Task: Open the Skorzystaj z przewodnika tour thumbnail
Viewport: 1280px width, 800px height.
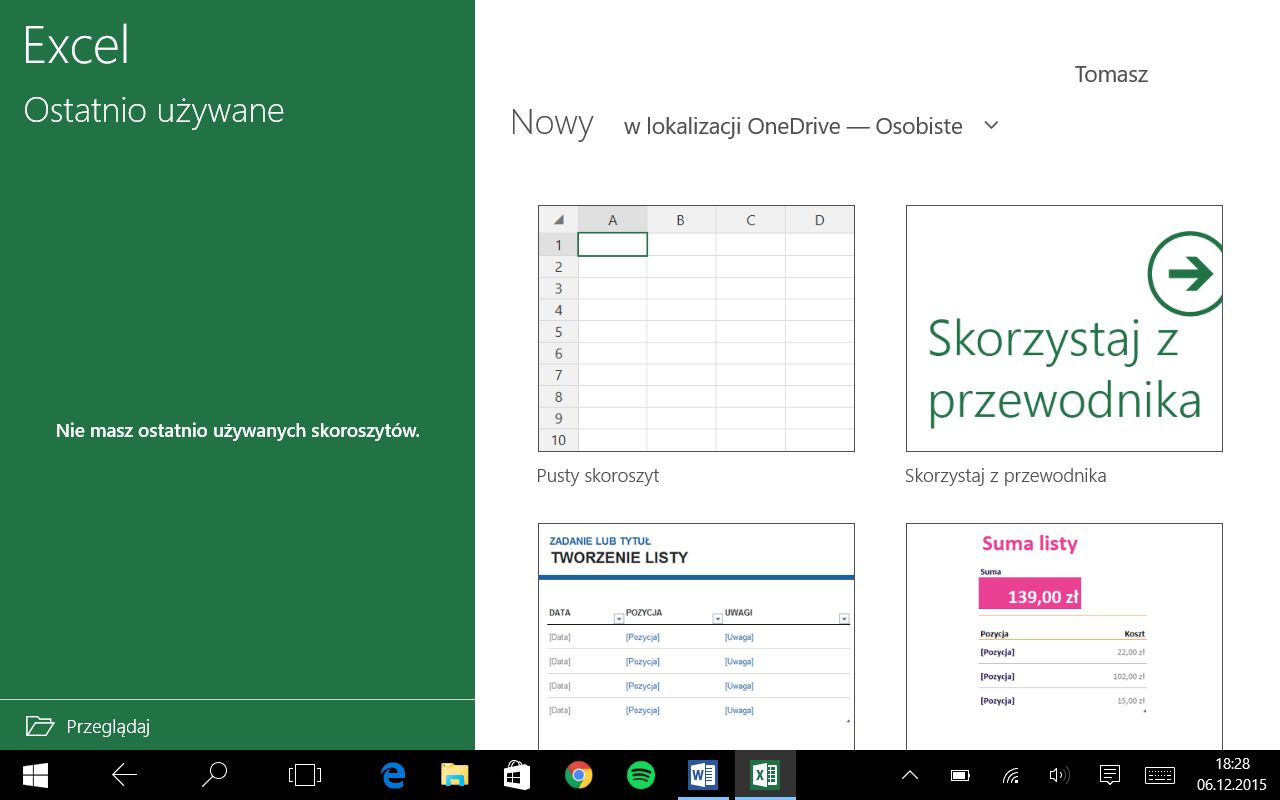Action: coord(1064,328)
